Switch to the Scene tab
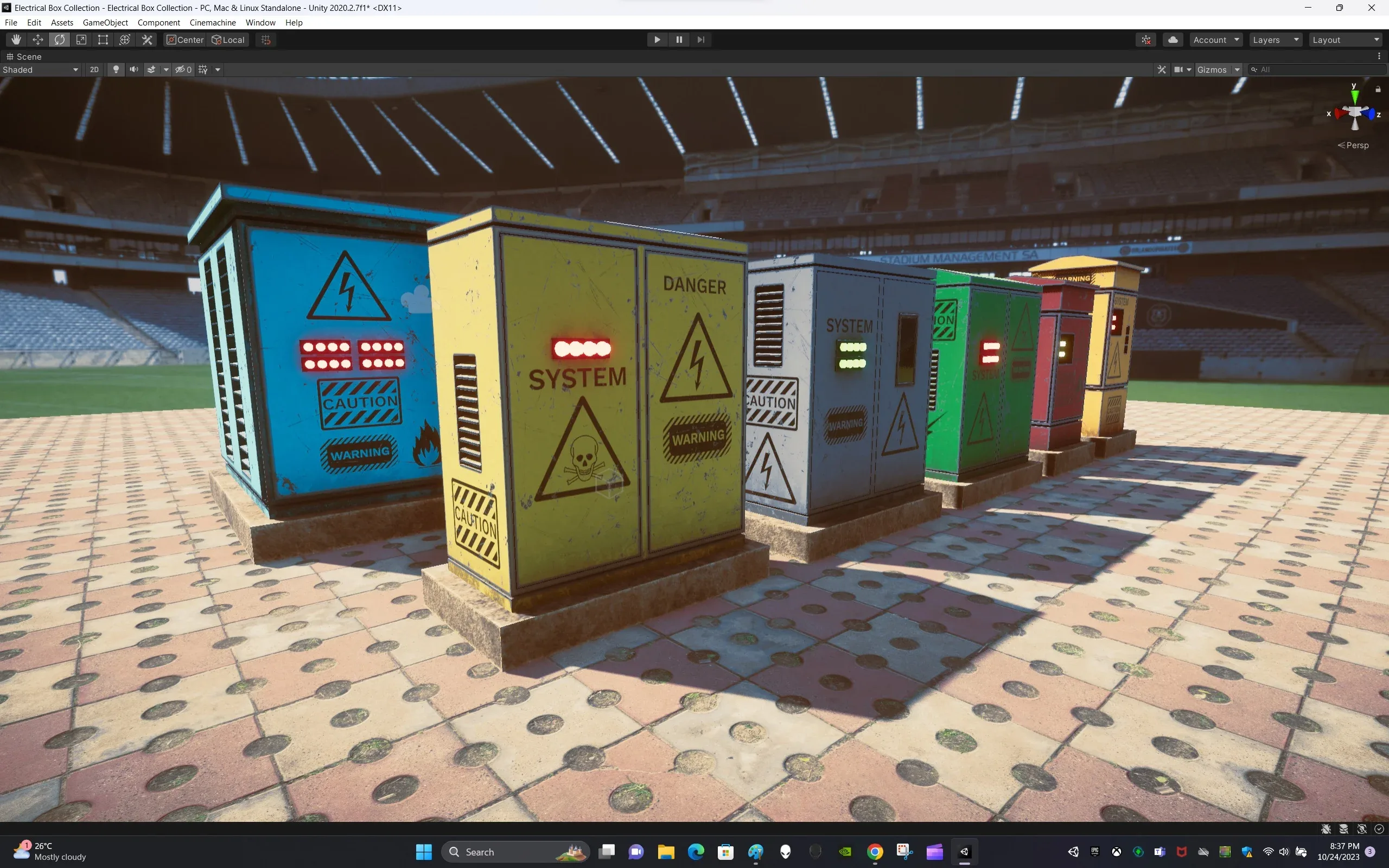1389x868 pixels. point(24,56)
